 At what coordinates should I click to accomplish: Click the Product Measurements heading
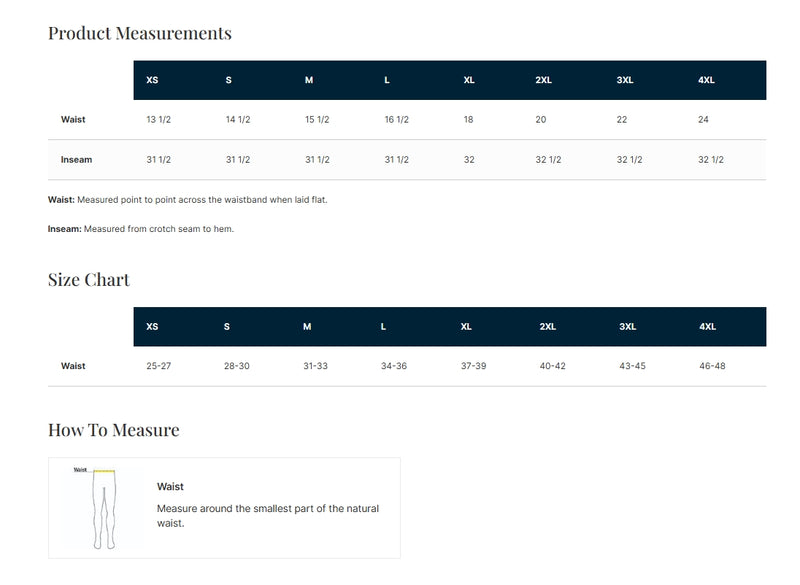point(140,33)
